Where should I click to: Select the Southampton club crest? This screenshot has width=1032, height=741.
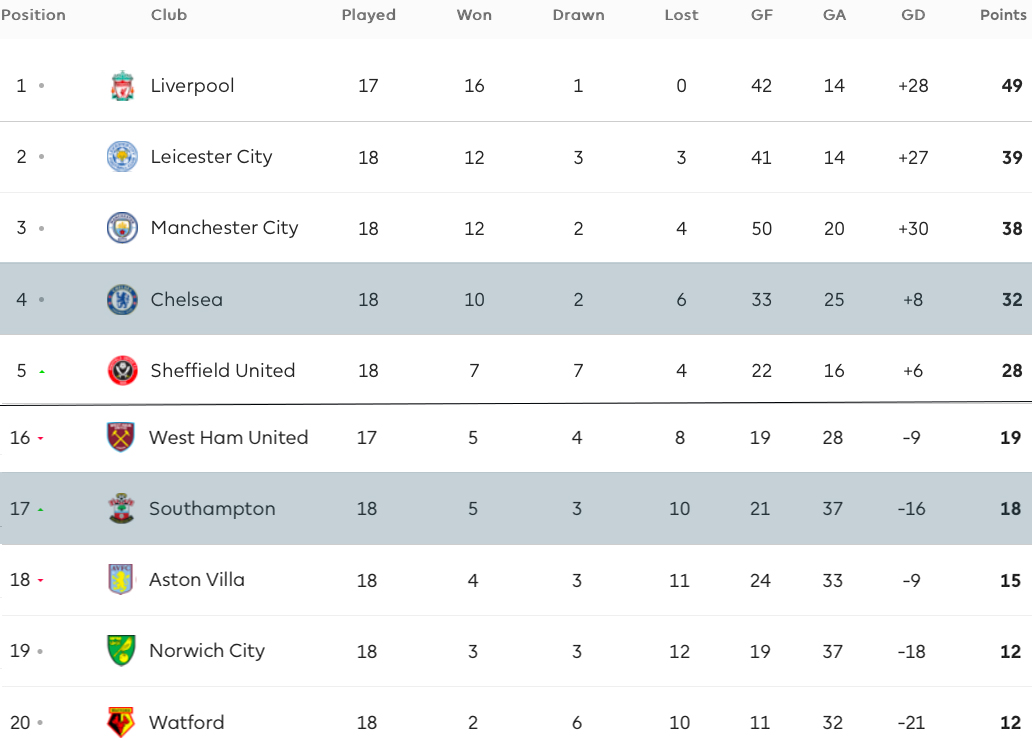tap(121, 509)
